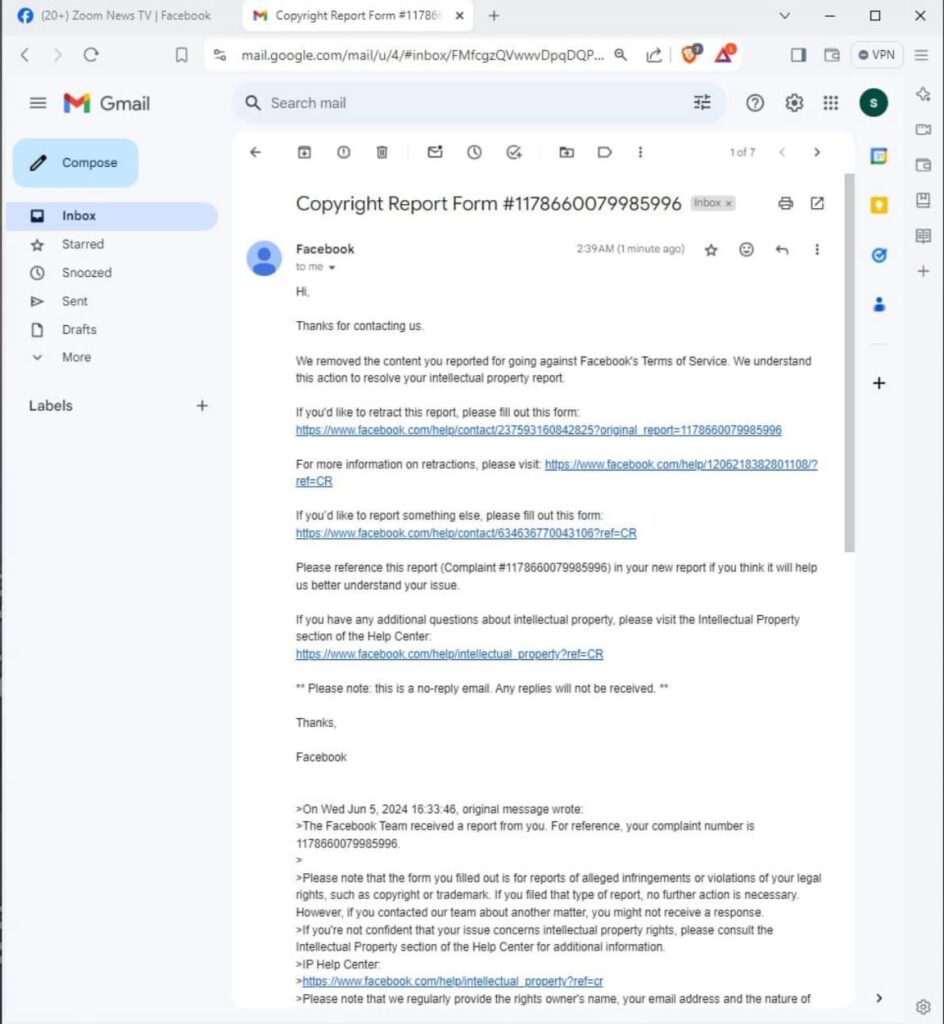This screenshot has height=1024, width=944.
Task: Select the Inbox folder
Action: [112, 216]
